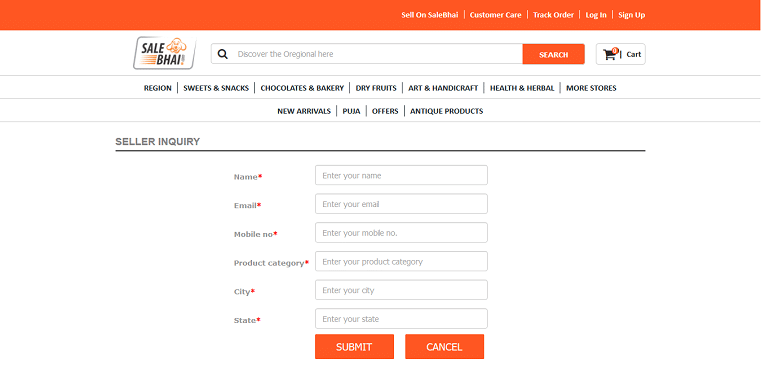Click the Enter your email field
Image resolution: width=770 pixels, height=368 pixels.
pyautogui.click(x=401, y=204)
